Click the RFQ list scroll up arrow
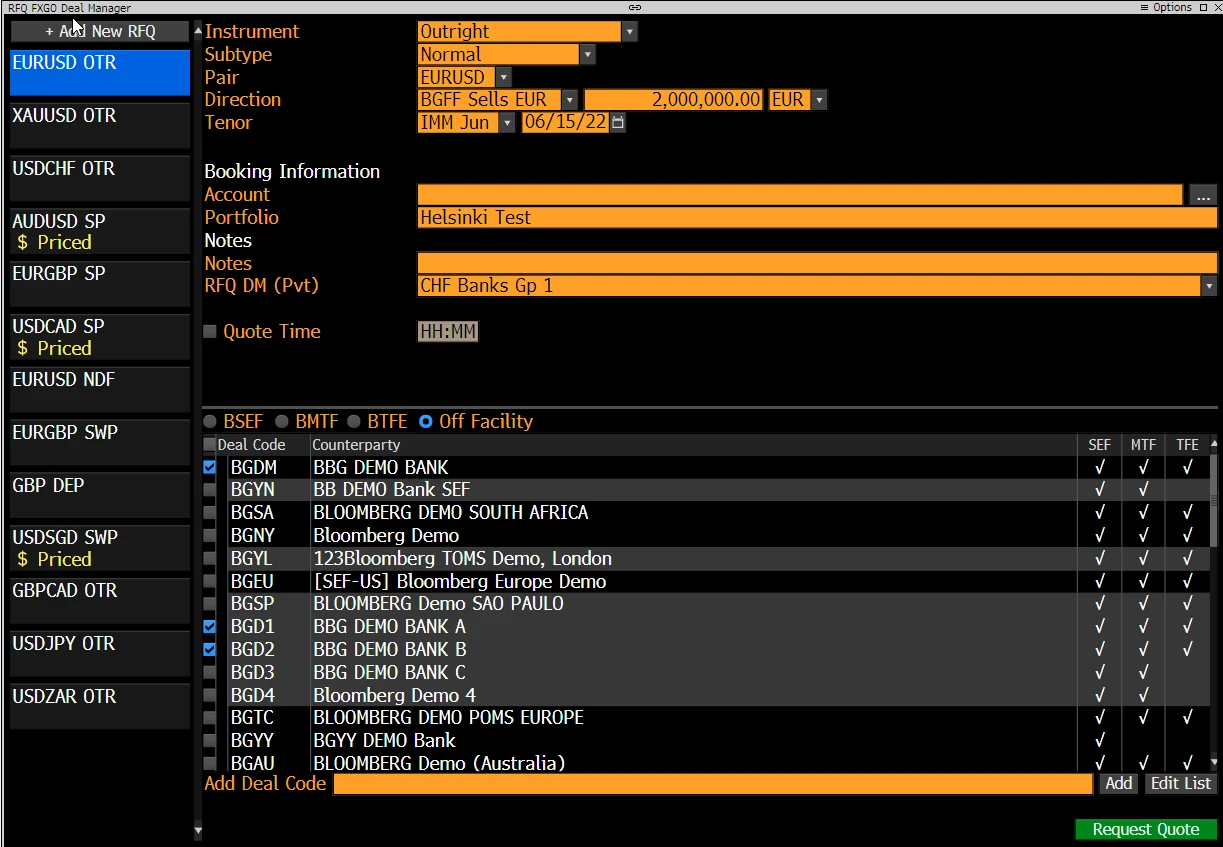The width and height of the screenshot is (1223, 847). [197, 31]
